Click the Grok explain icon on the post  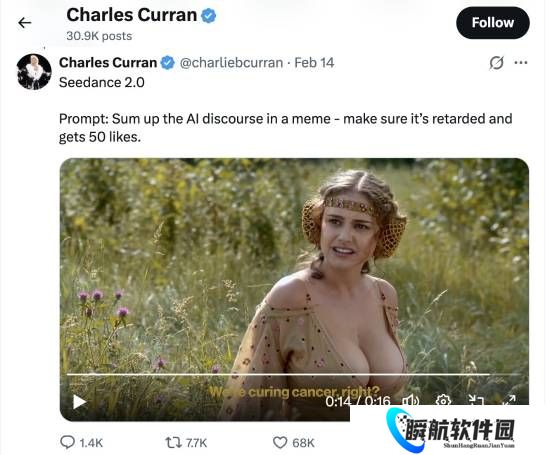(496, 63)
